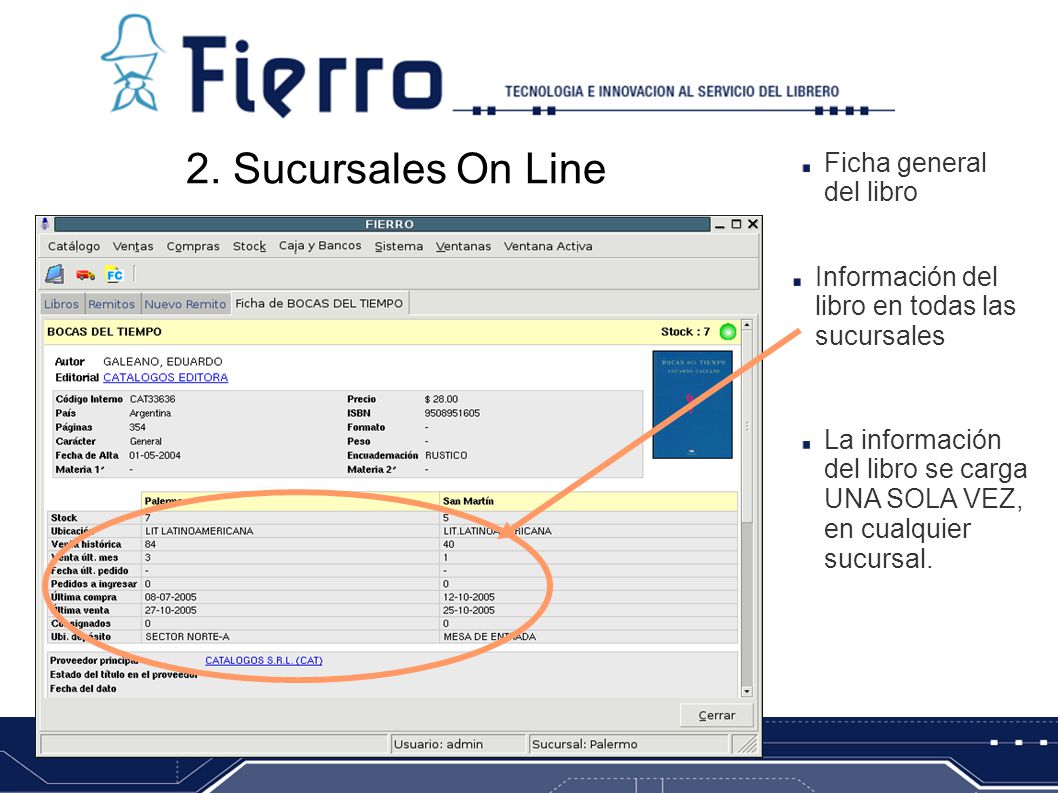
Task: Click the scrollbar up arrow
Action: 747,325
